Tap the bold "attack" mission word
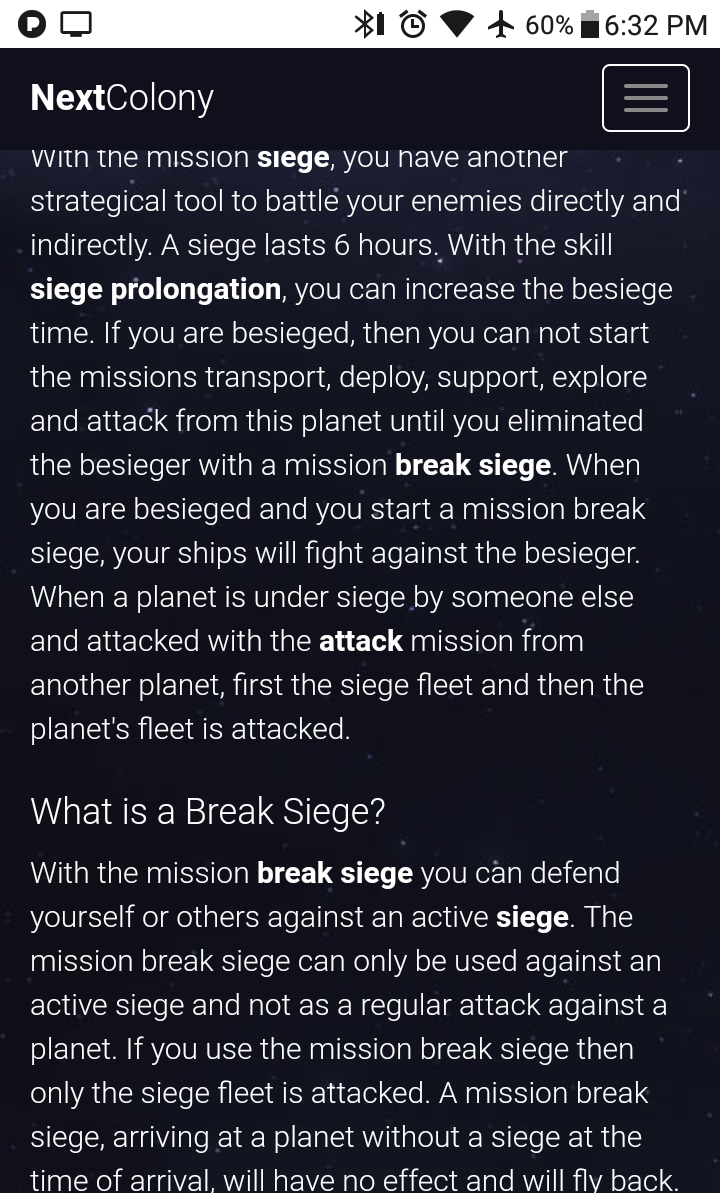This screenshot has height=1193, width=720. [x=361, y=641]
